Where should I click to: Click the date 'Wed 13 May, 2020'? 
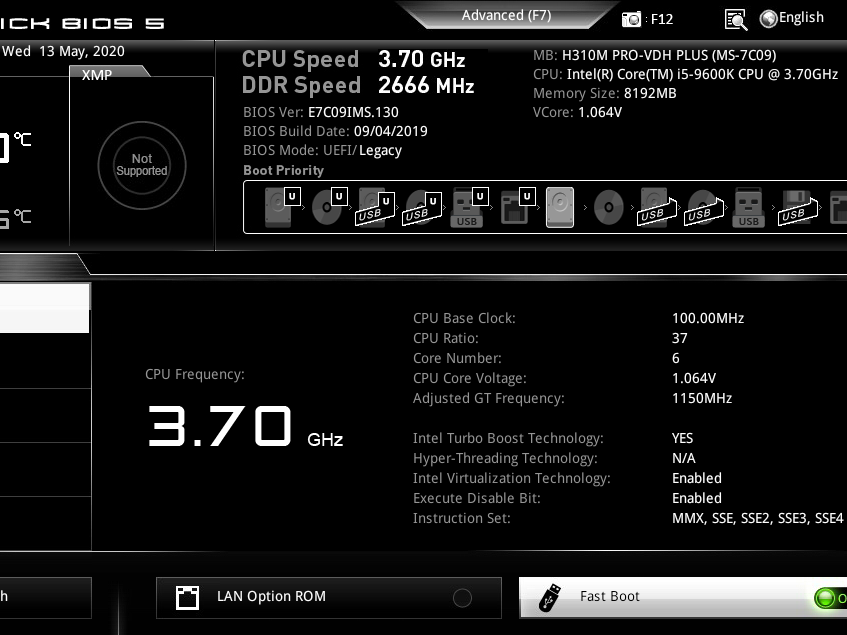coord(63,51)
